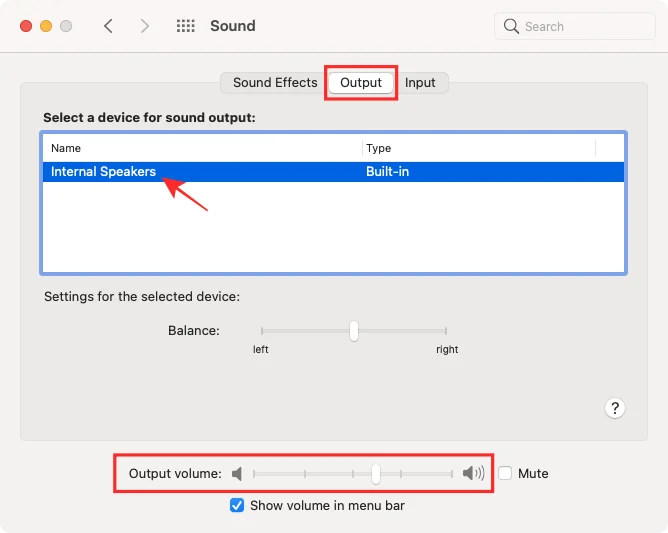Sort devices by Name column header
Screen dimensions: 668x533
(x=200, y=148)
